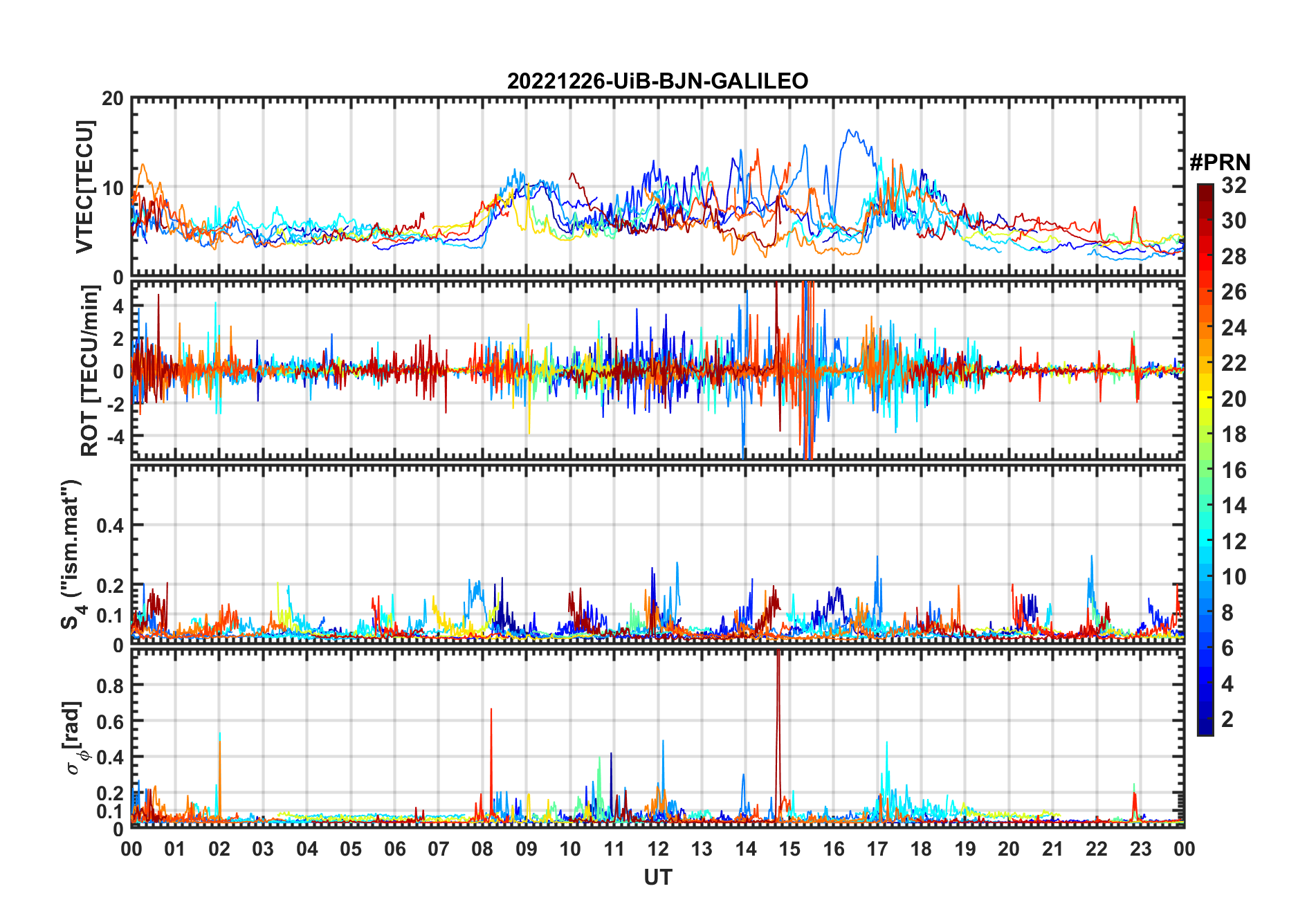Click x-axis hour label 22
This screenshot has height=920, width=1316.
click(1097, 849)
